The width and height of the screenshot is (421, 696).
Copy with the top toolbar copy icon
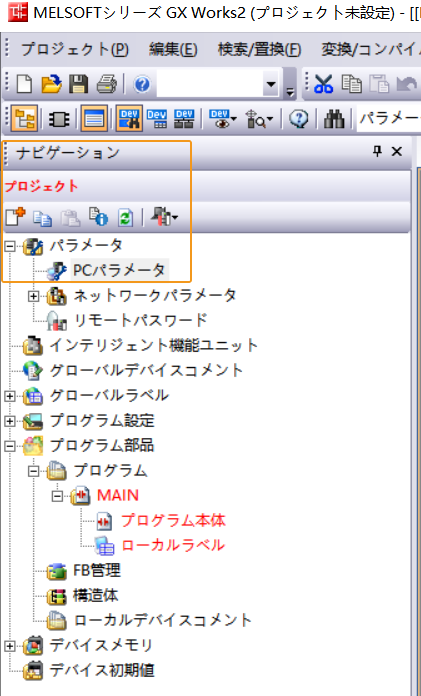pyautogui.click(x=351, y=83)
